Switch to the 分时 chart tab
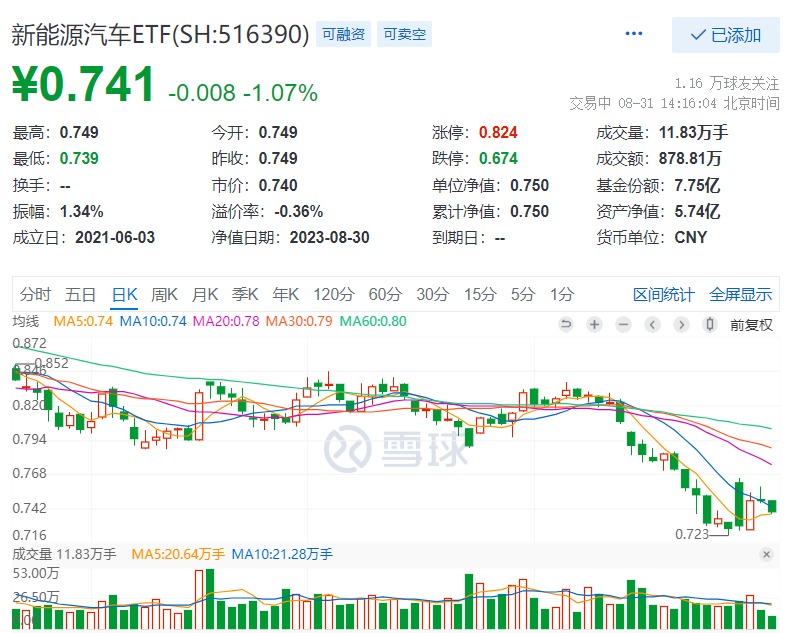 point(35,294)
